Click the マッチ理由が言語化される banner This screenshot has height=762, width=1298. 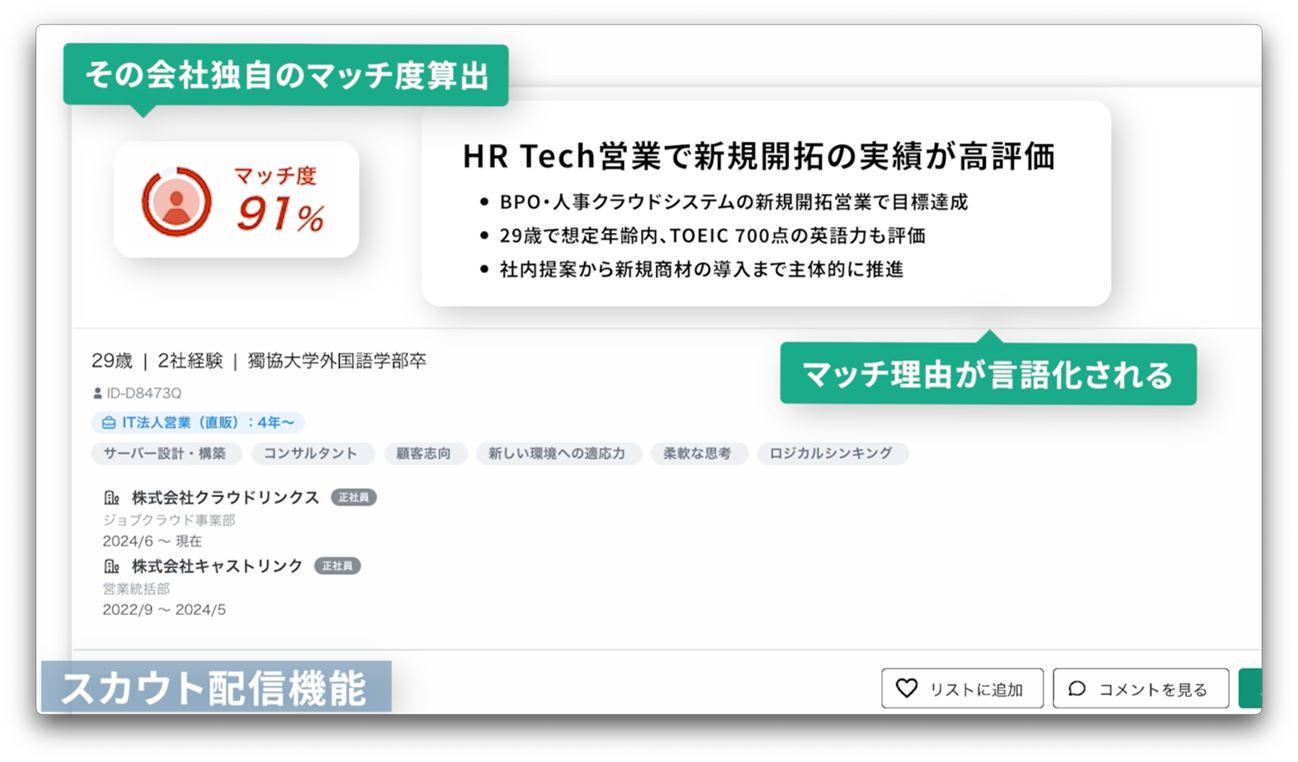pos(987,375)
